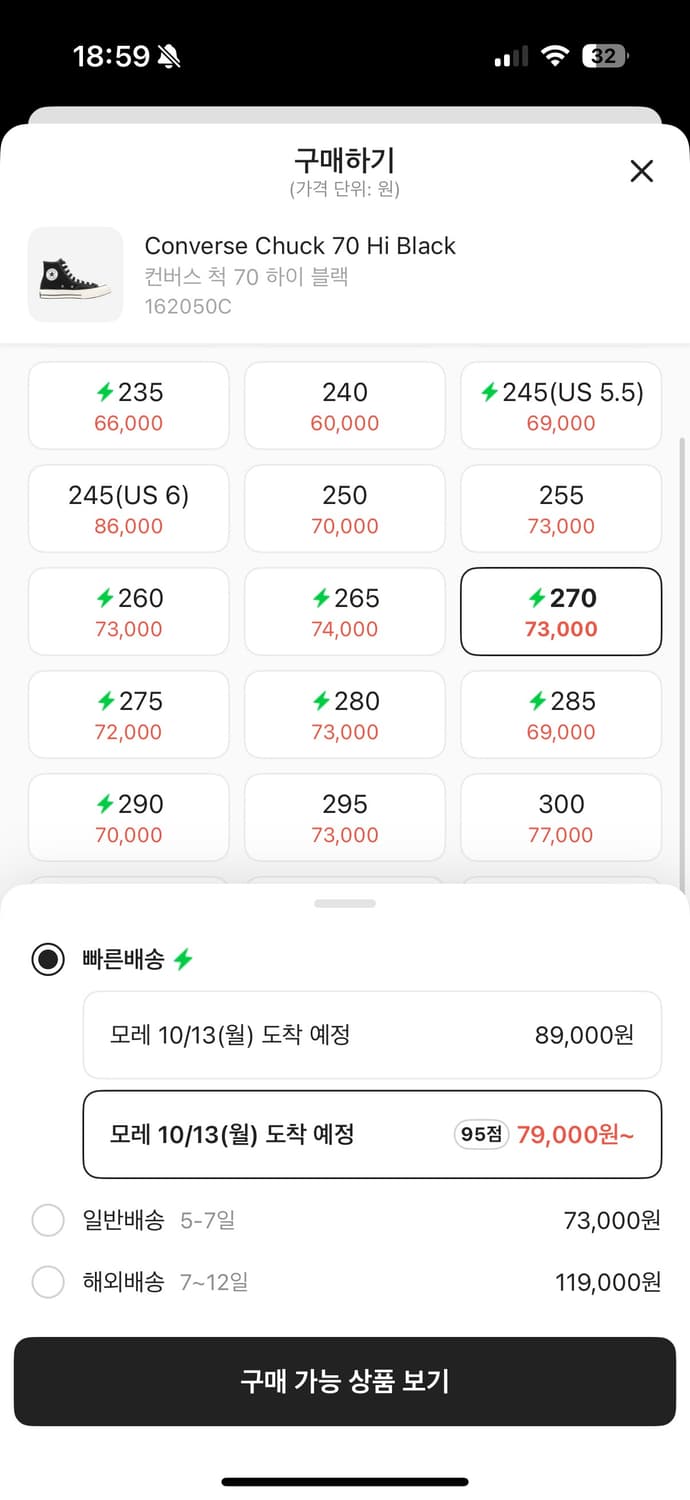Select the 빠른배송 radio button

(x=48, y=960)
